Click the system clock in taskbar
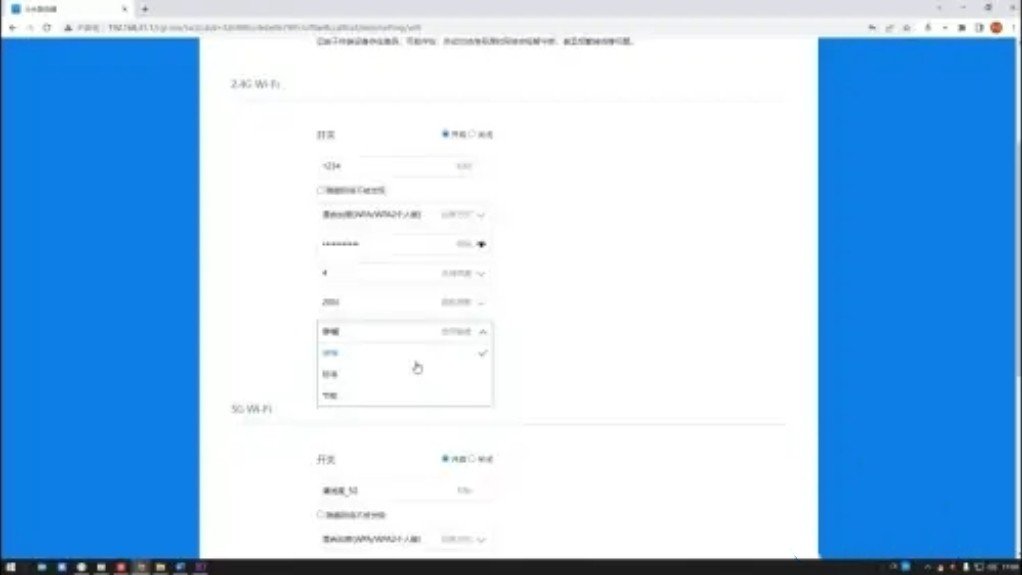The width and height of the screenshot is (1022, 575). click(1010, 567)
